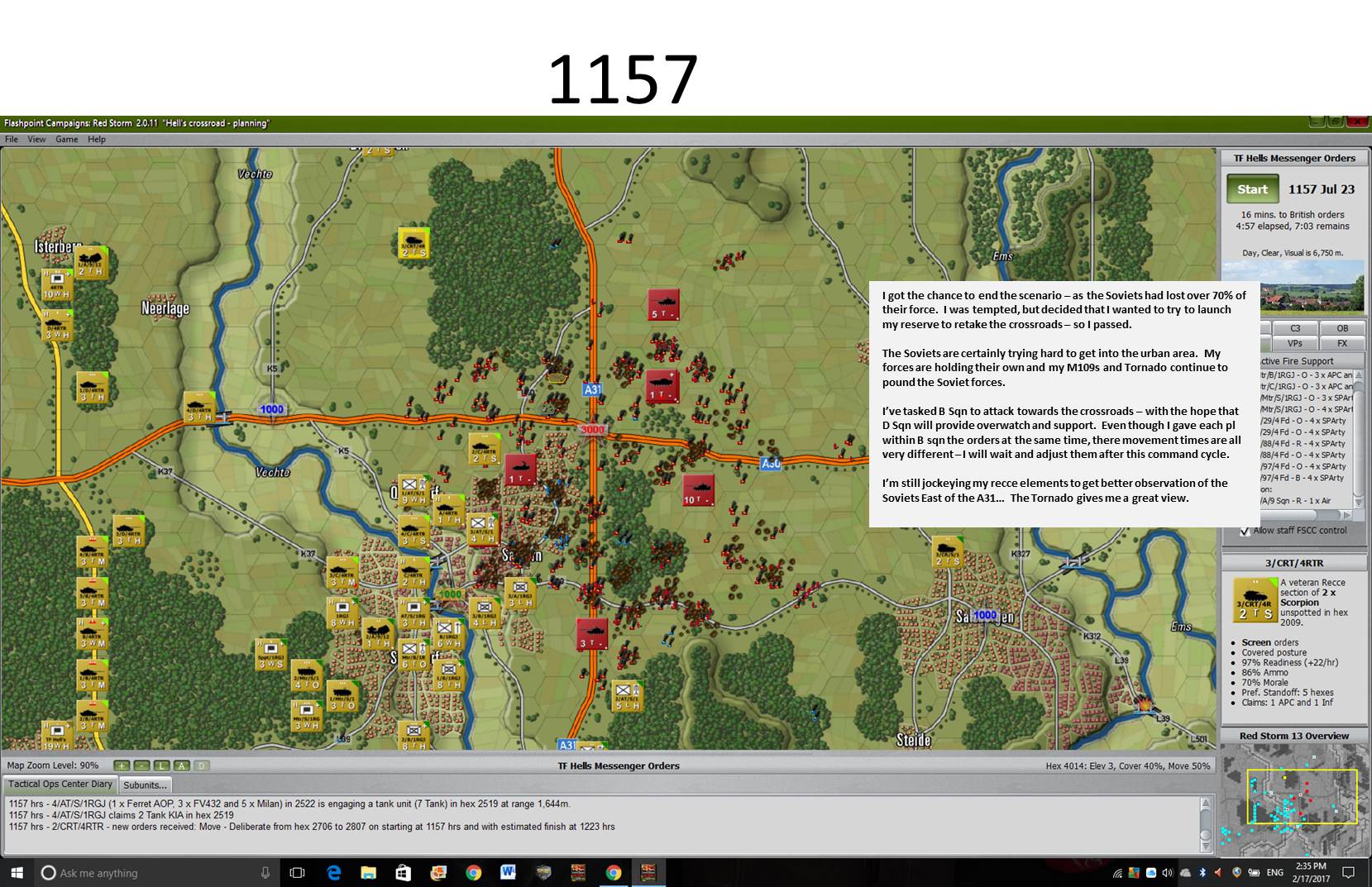Click the diary log scroll-up arrow
The height and width of the screenshot is (887, 1372).
coord(1205,803)
